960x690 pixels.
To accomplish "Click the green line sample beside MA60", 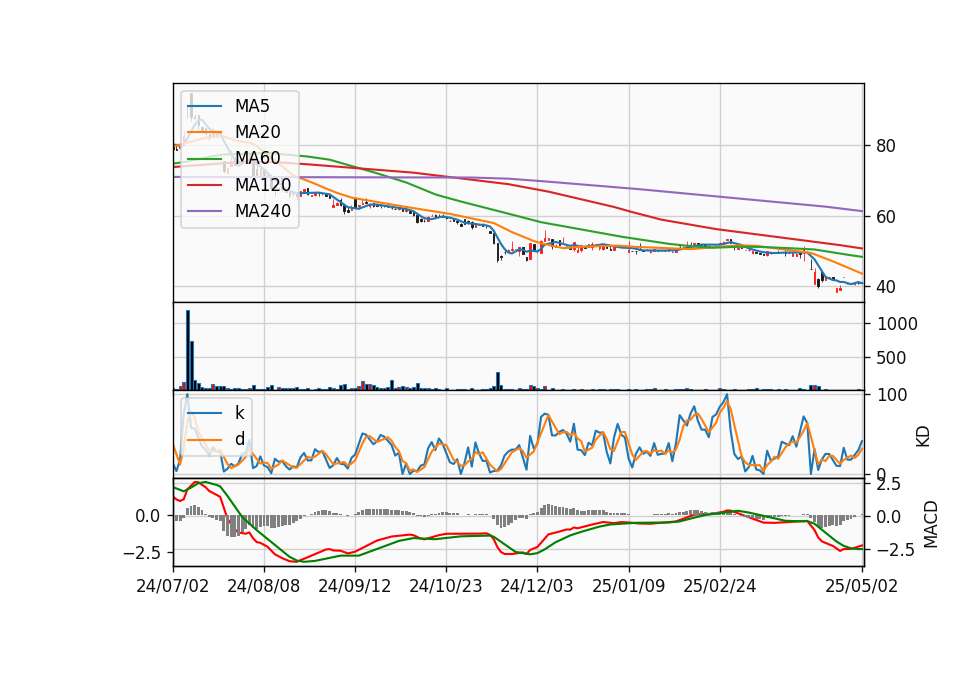I will 204,158.
